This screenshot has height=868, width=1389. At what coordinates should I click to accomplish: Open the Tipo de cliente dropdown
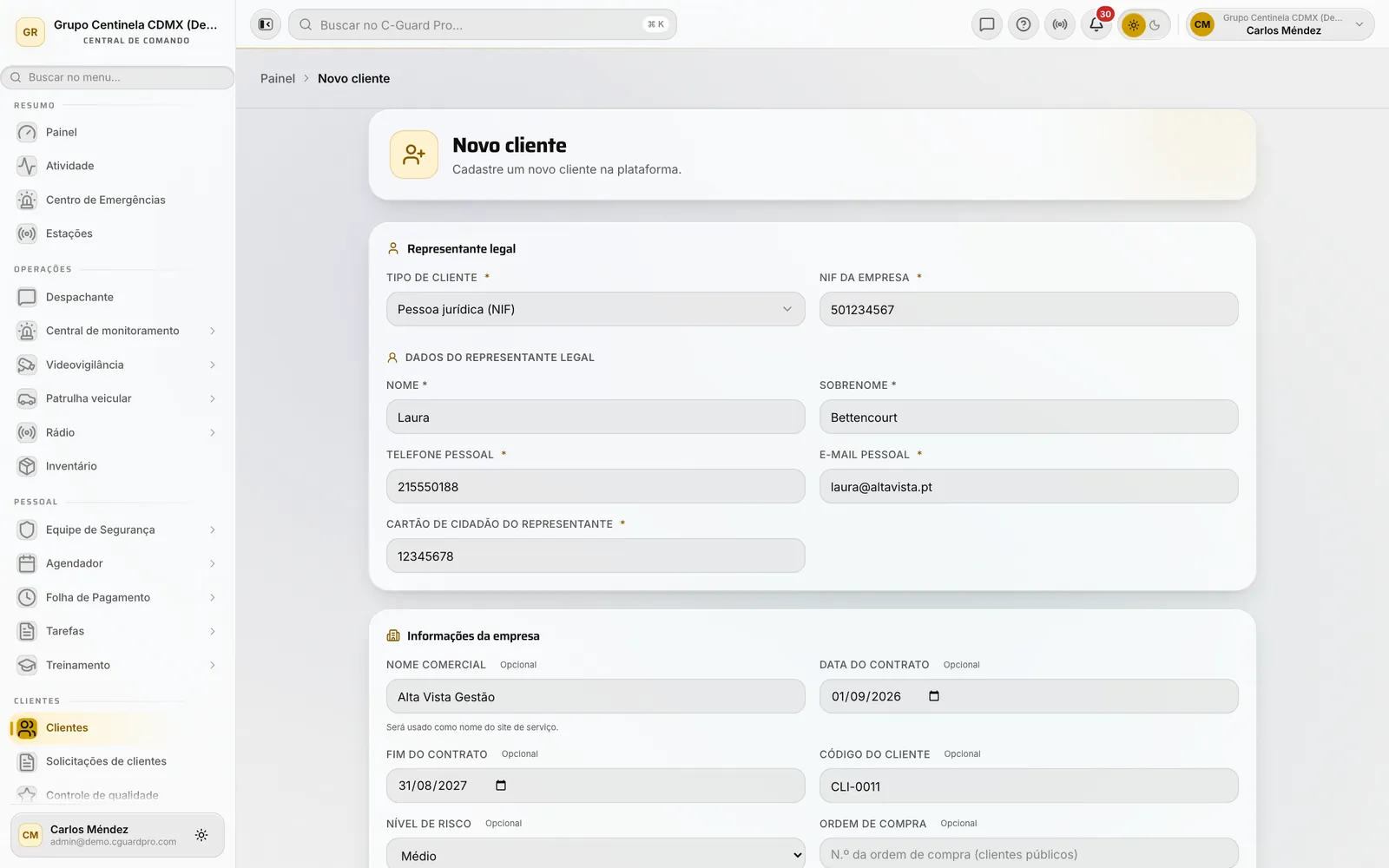point(596,309)
